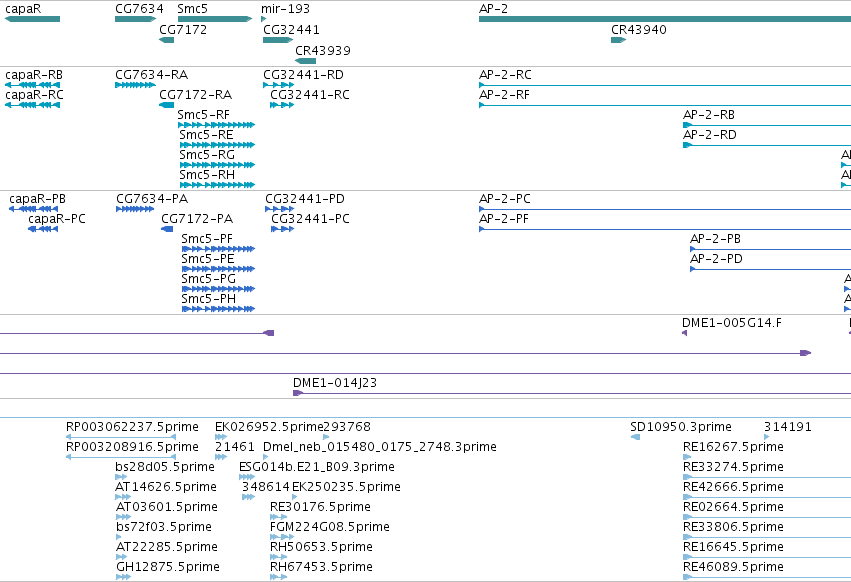This screenshot has width=851, height=582.
Task: Click the RP003208916.5prime EST label
Action: coord(132,447)
